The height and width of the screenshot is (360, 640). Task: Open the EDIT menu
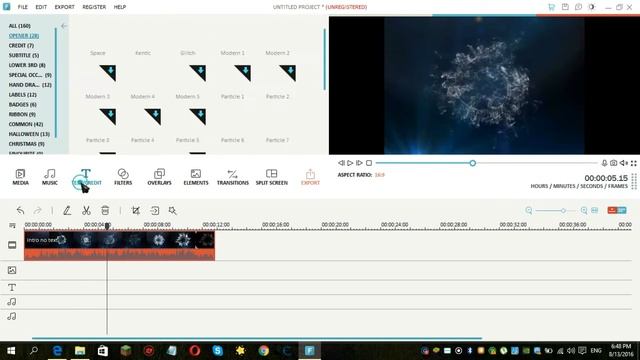pyautogui.click(x=41, y=7)
